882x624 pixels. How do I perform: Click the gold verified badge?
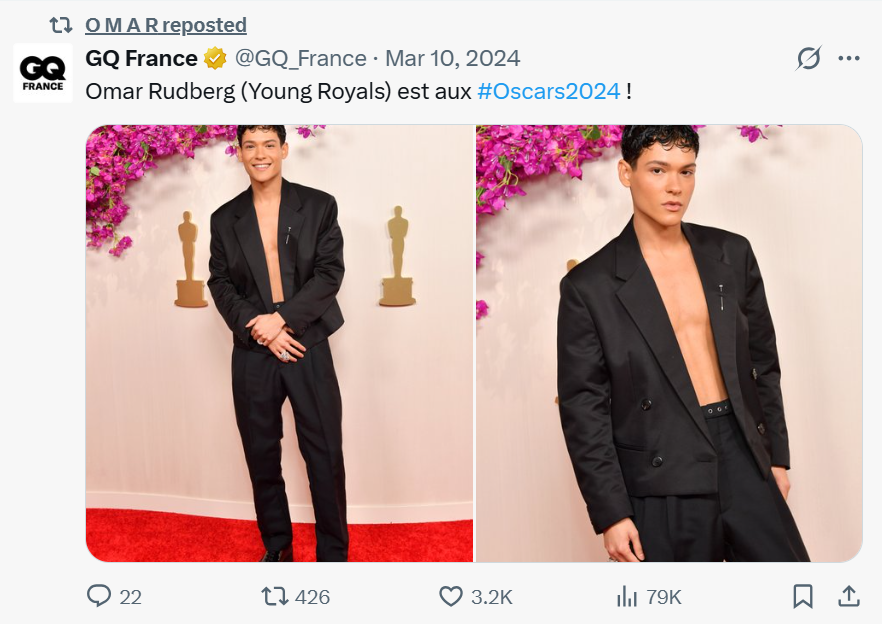(215, 58)
